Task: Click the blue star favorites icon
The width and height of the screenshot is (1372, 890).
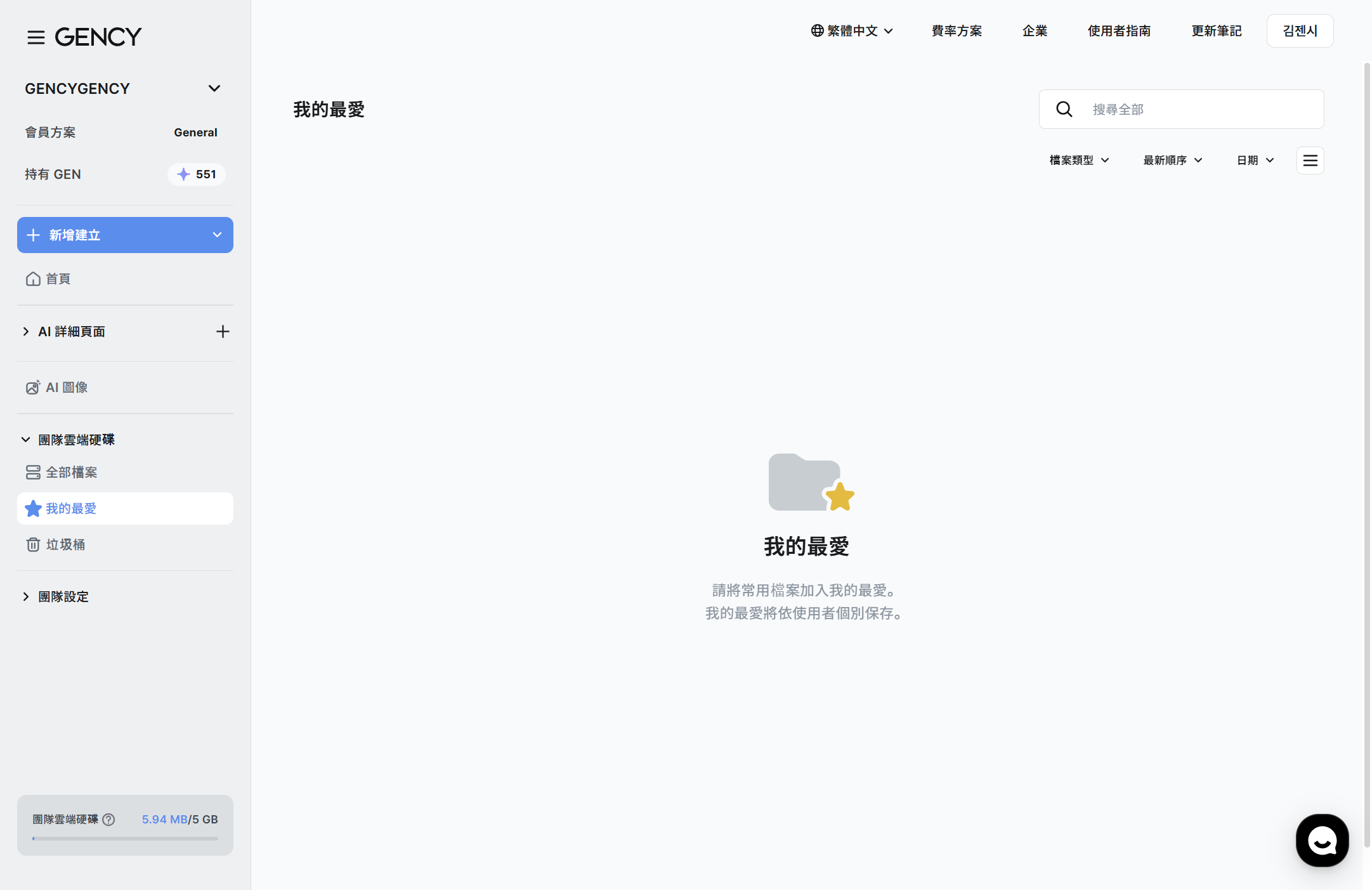Action: coord(33,509)
